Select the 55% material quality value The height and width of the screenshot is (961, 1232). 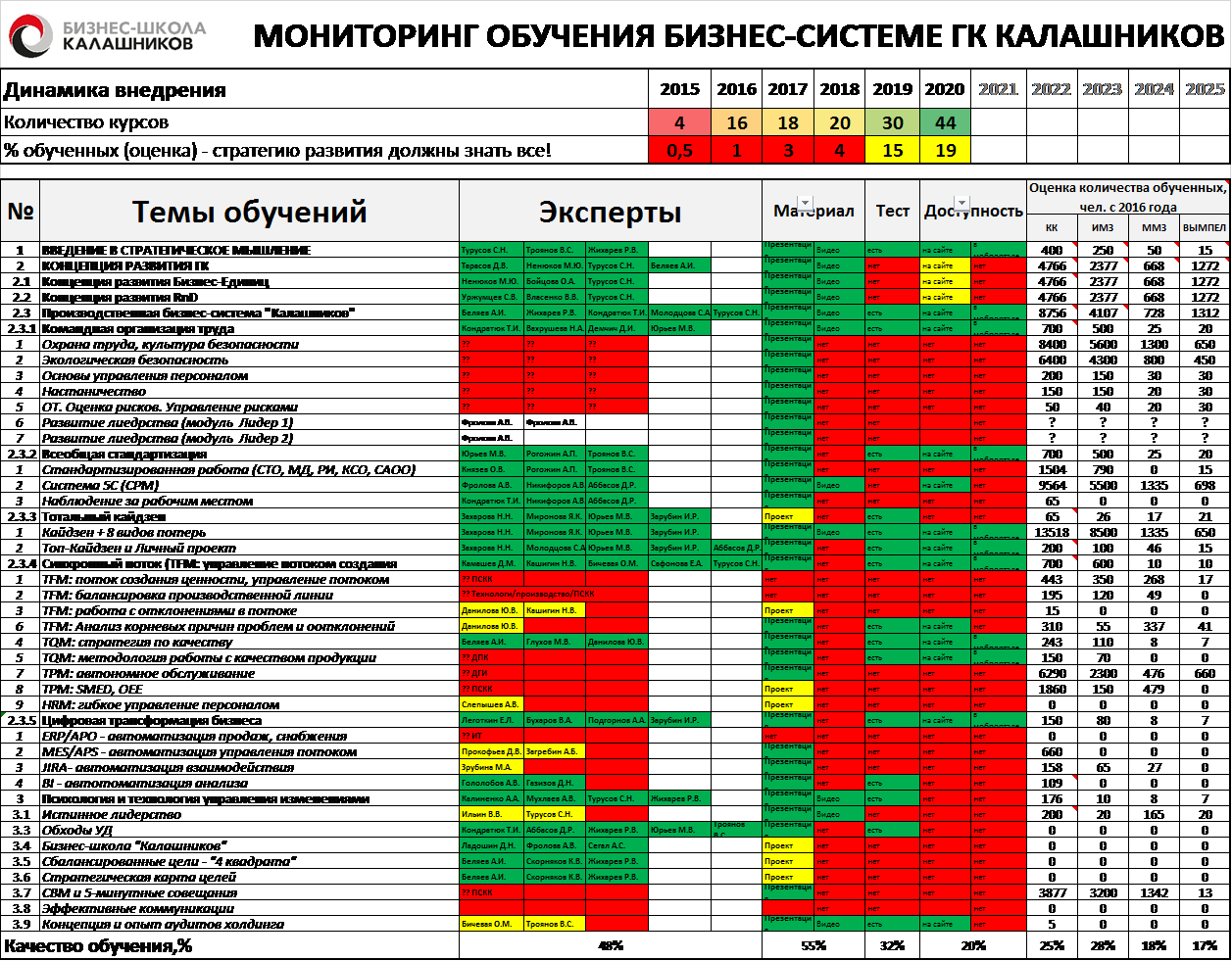tap(813, 945)
